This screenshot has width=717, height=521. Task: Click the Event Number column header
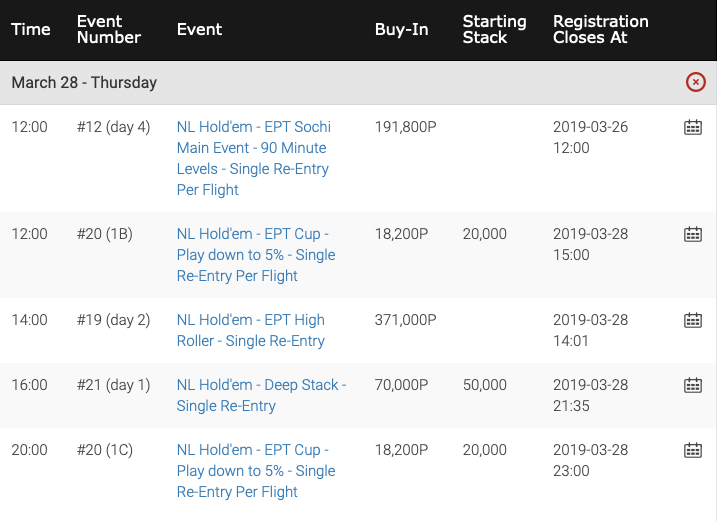109,29
